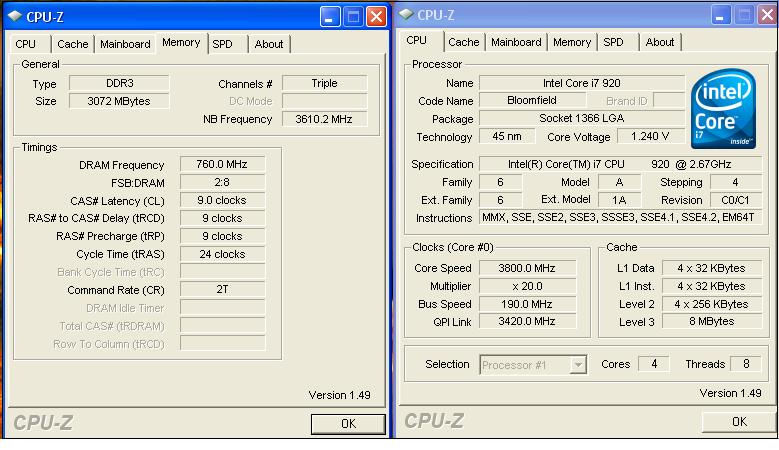Image resolution: width=779 pixels, height=450 pixels.
Task: Open Mainboard tab in left window
Action: point(125,44)
